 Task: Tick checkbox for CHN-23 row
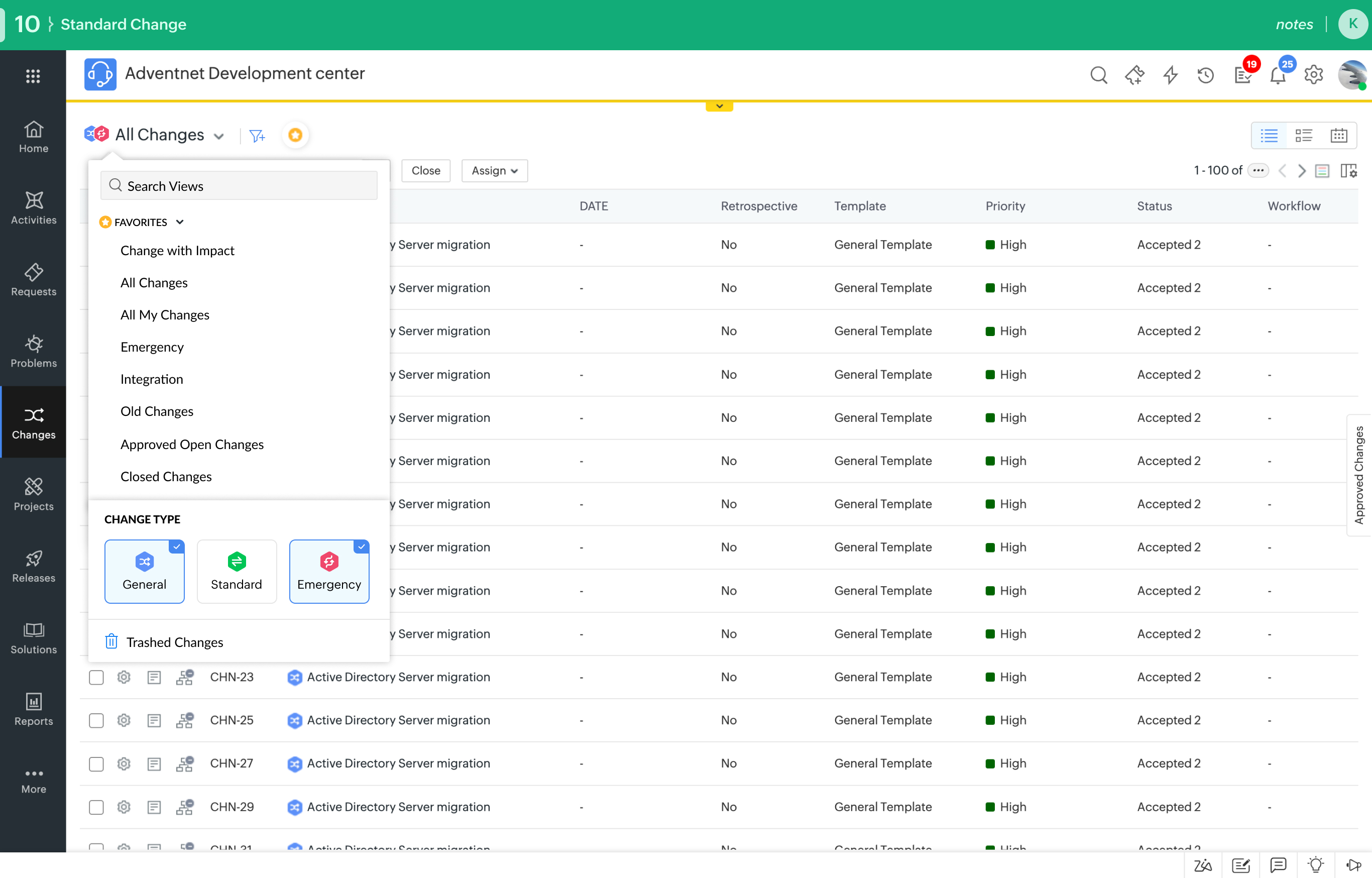[x=96, y=677]
